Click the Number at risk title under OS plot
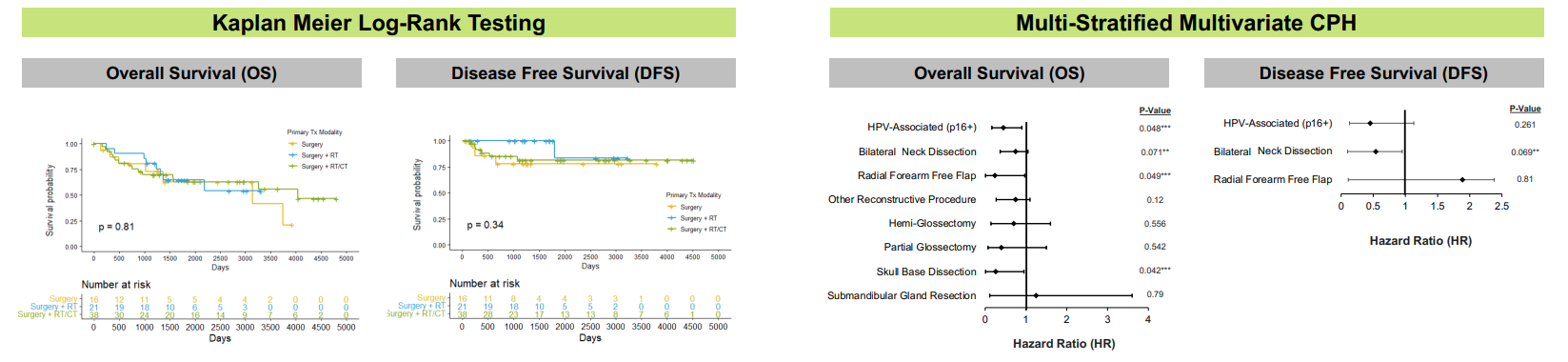This screenshot has width=1568, height=362. [x=116, y=284]
